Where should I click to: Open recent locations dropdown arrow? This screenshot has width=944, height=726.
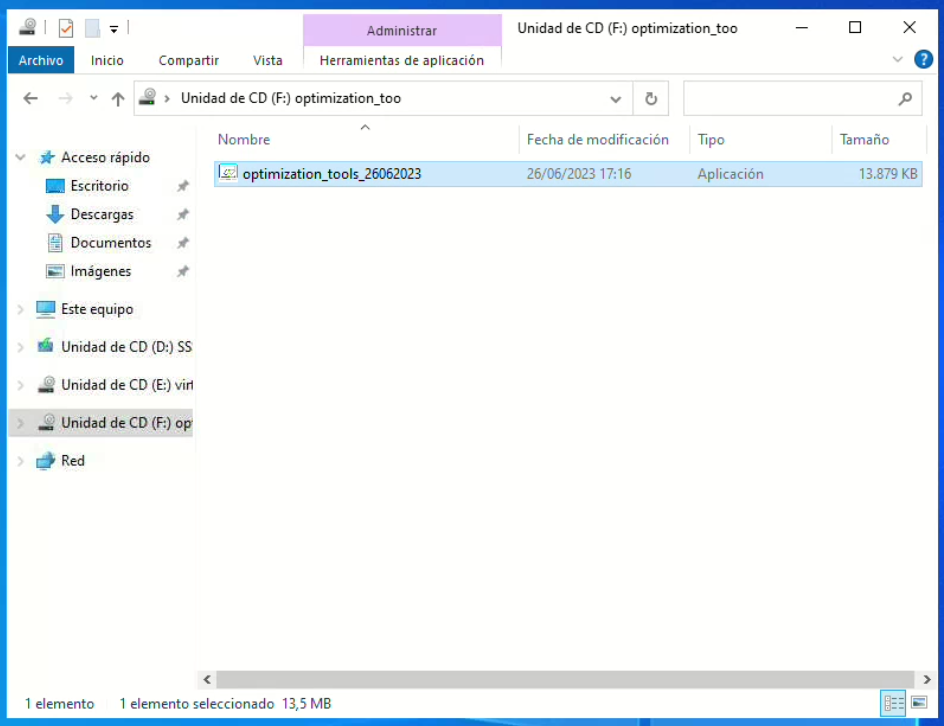94,99
